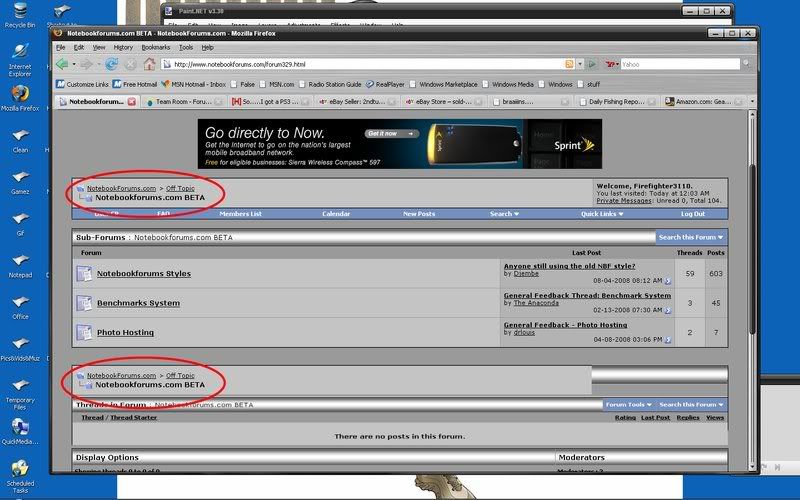800x500 pixels.
Task: Open the Notebookforums Styles sub-forum link
Action: click(x=144, y=273)
